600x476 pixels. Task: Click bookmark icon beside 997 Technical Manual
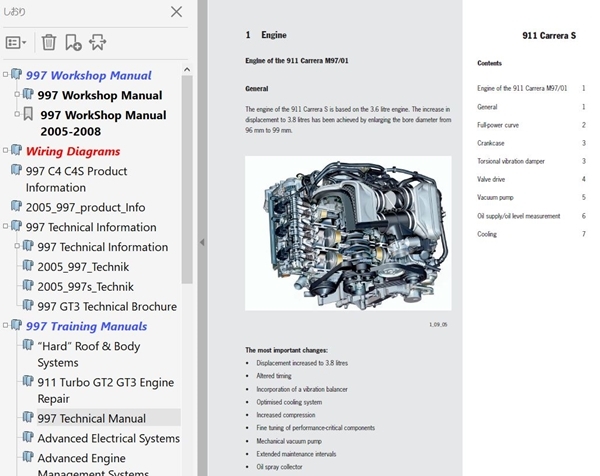coord(28,417)
